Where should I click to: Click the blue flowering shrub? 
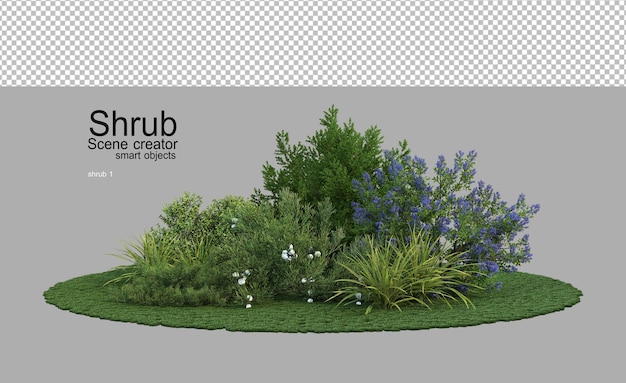point(443,208)
